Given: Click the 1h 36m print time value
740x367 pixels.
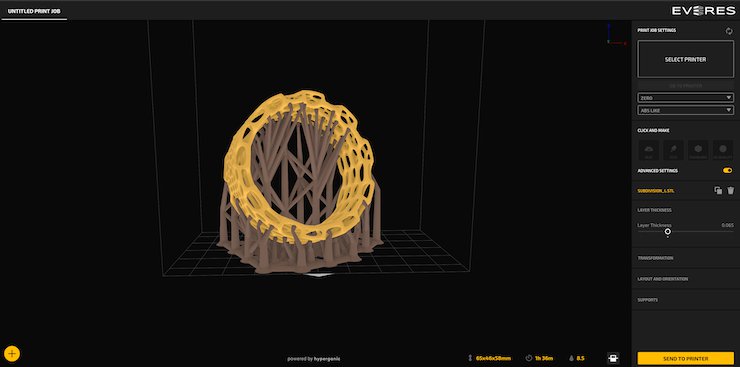Looking at the screenshot, I should [x=544, y=359].
